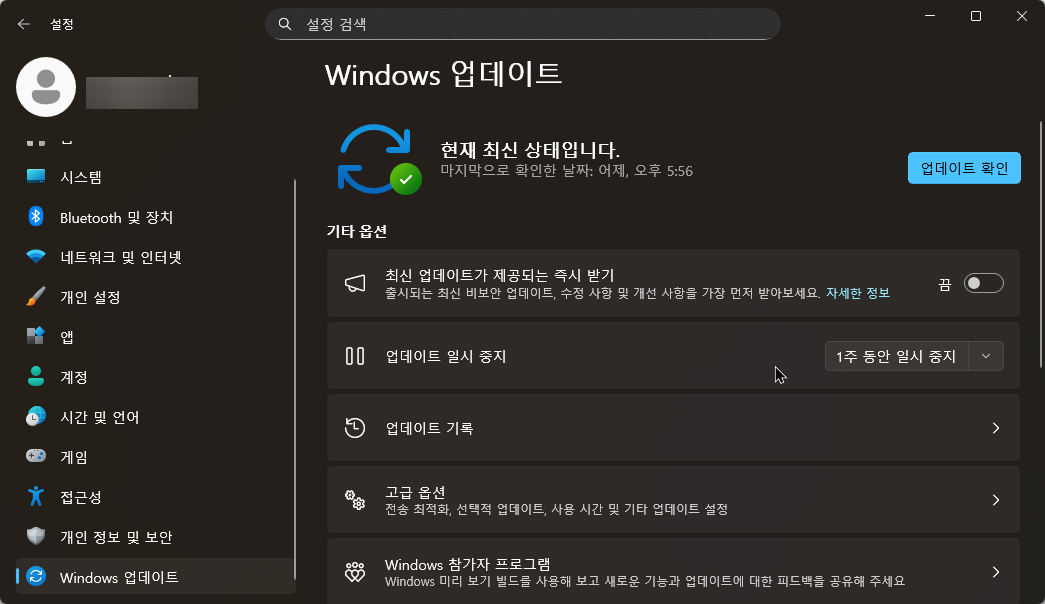Expand Windows 참가자 프로그램 chevron

coord(996,572)
